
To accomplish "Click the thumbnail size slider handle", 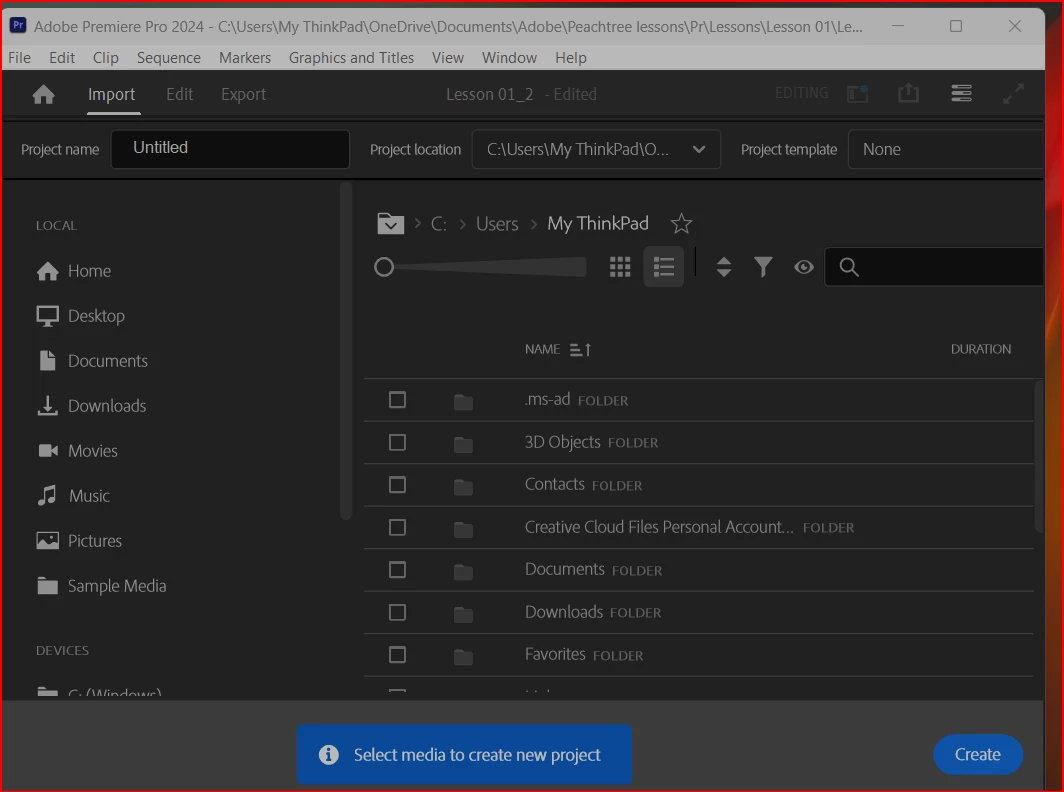I will [384, 267].
